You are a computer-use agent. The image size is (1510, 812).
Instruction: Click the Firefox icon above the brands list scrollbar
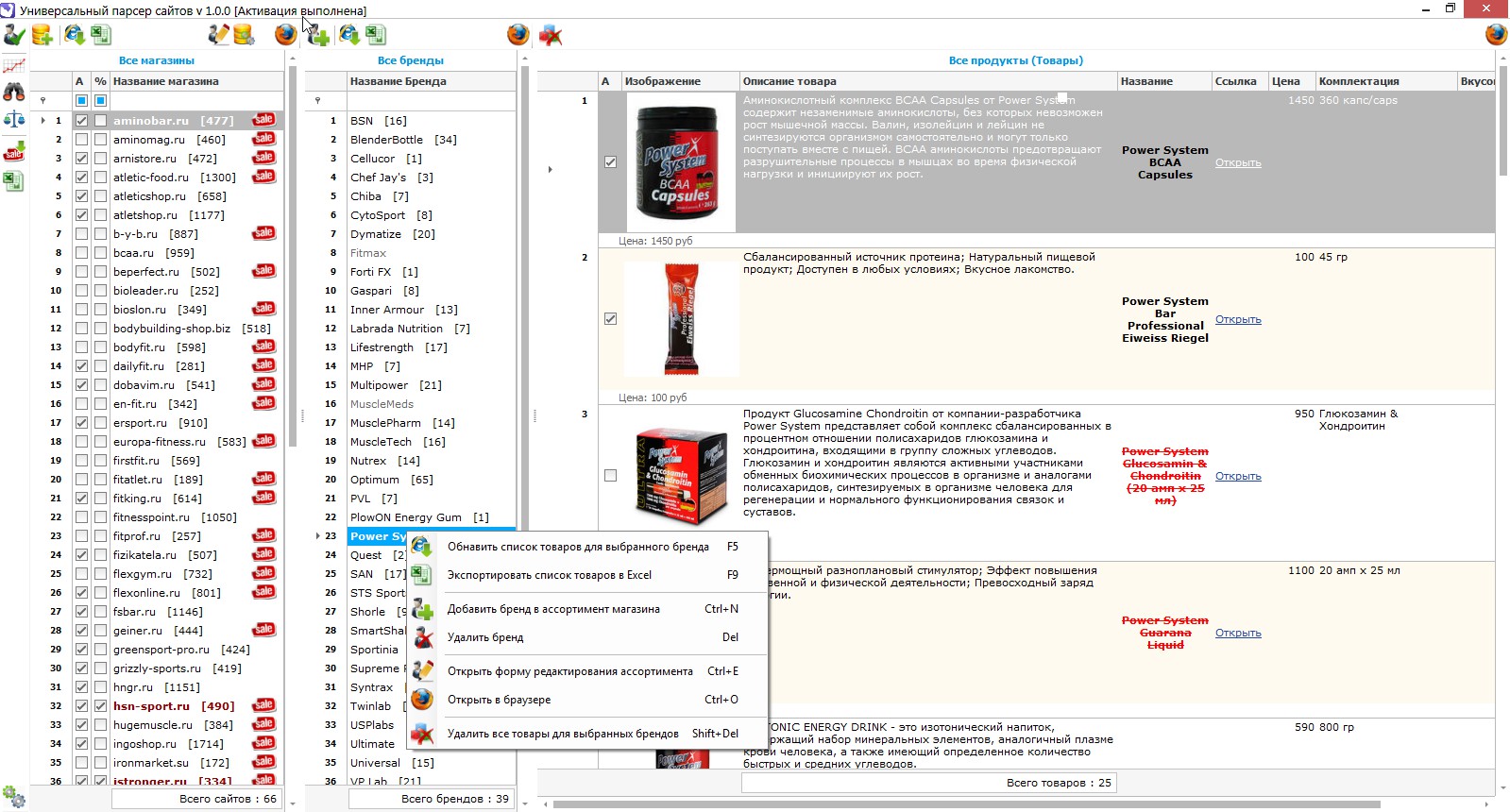pos(518,35)
